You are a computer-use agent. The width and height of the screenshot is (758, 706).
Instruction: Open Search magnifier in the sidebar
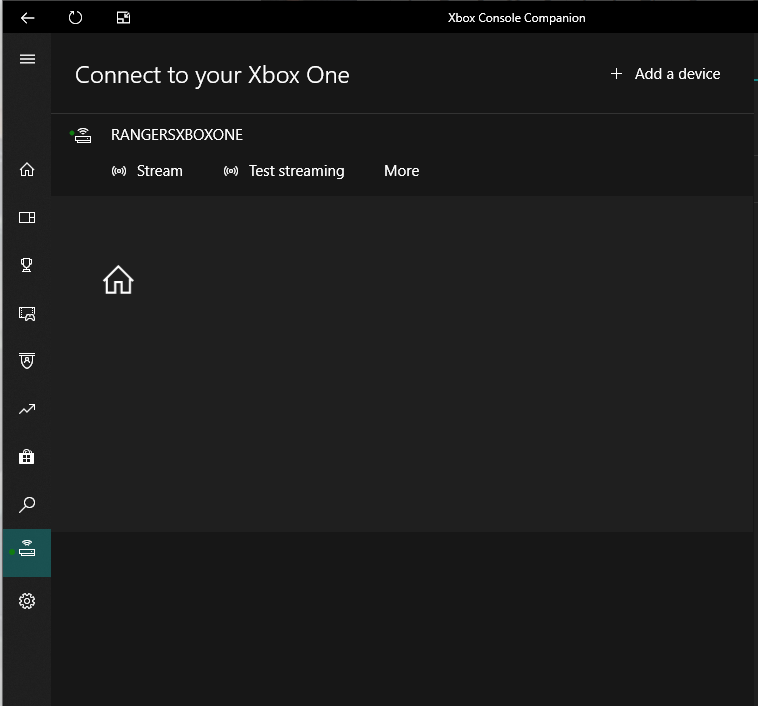27,505
